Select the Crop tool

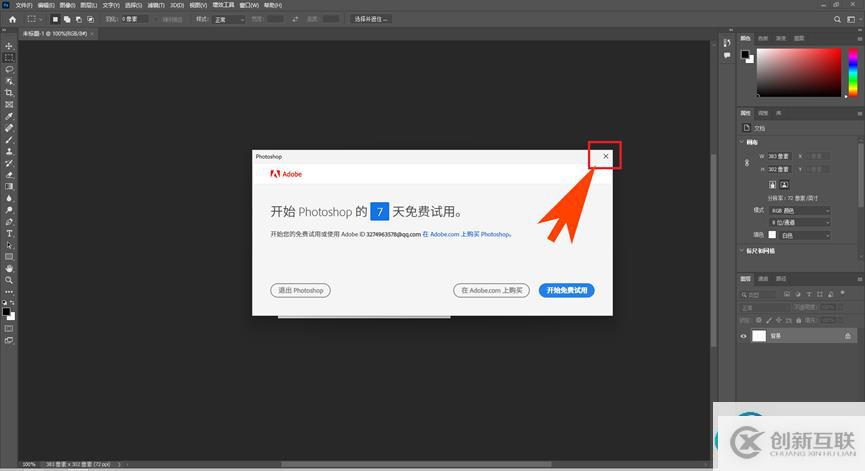click(x=9, y=93)
